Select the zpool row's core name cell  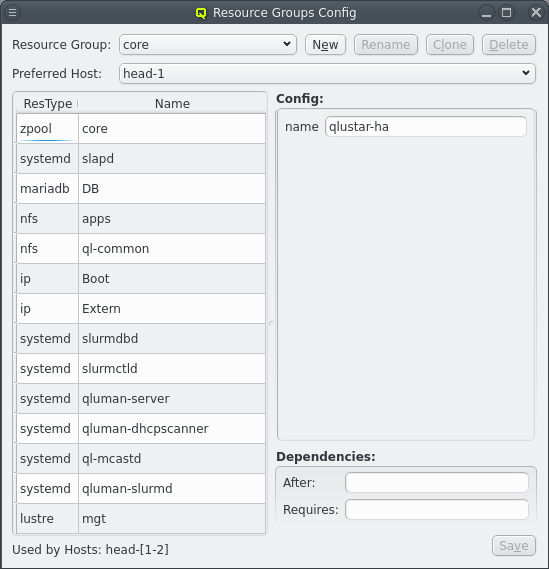point(172,129)
